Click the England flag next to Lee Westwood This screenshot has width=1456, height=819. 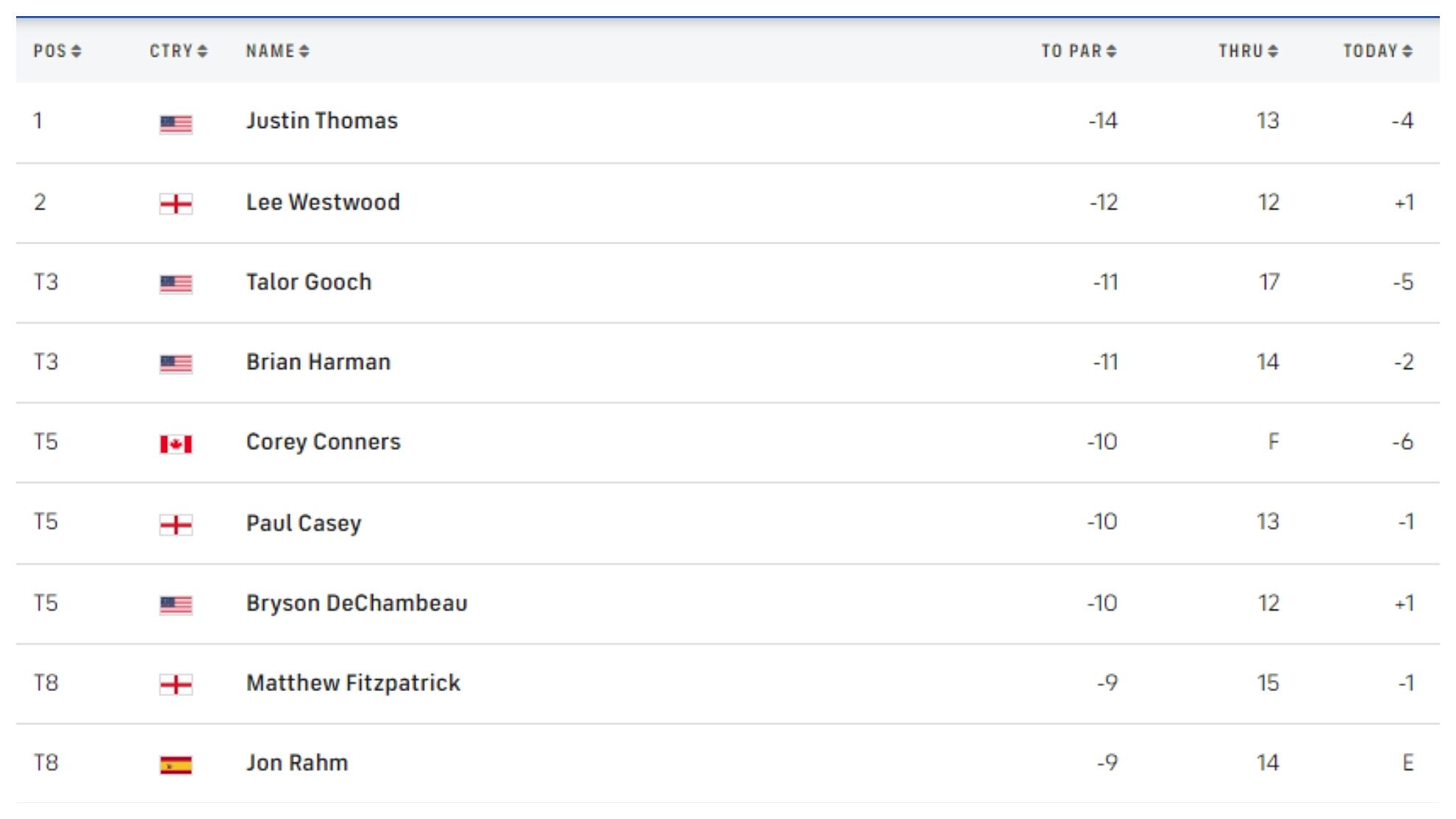tap(176, 204)
